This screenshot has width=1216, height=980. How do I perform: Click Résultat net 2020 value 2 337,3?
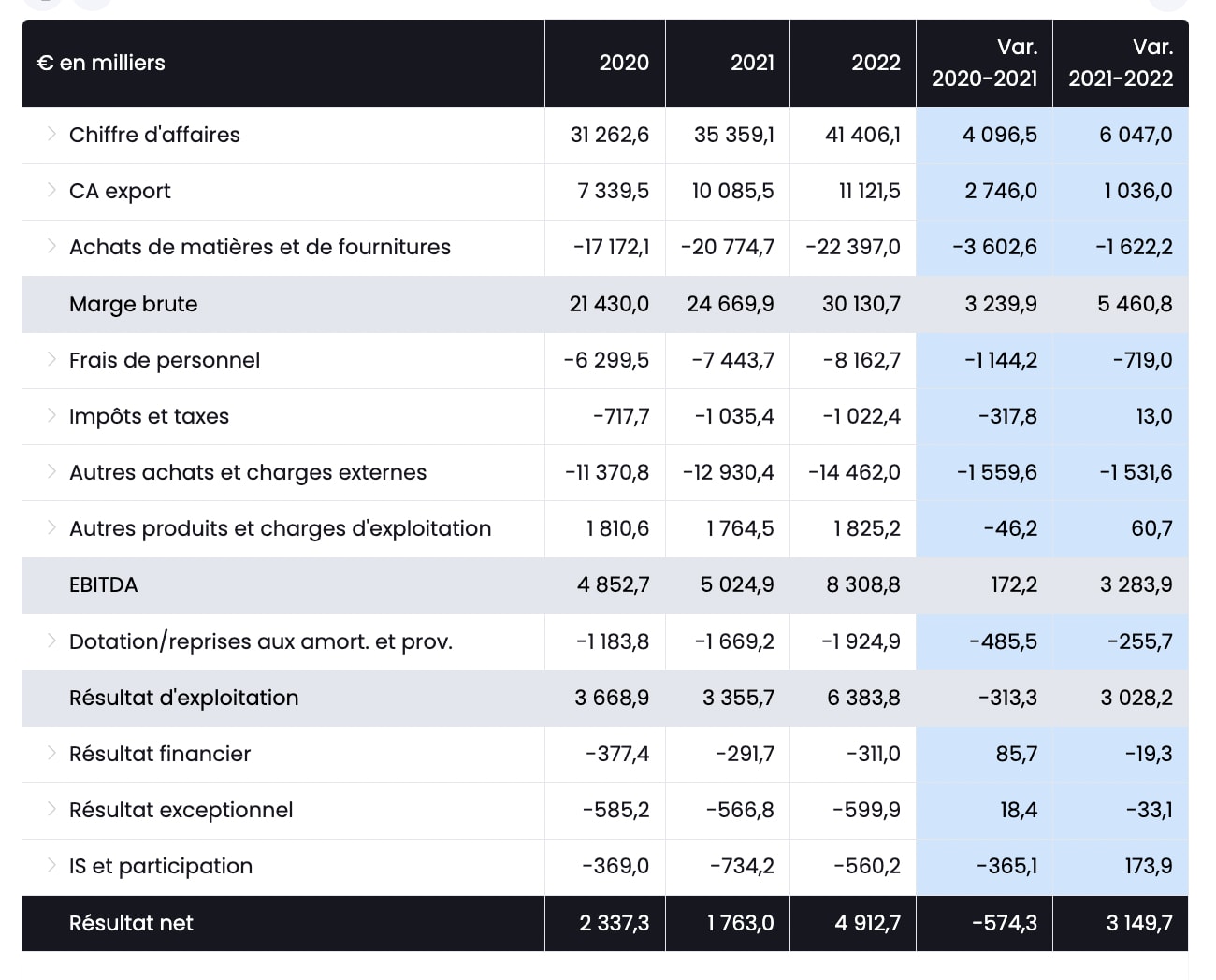[614, 923]
